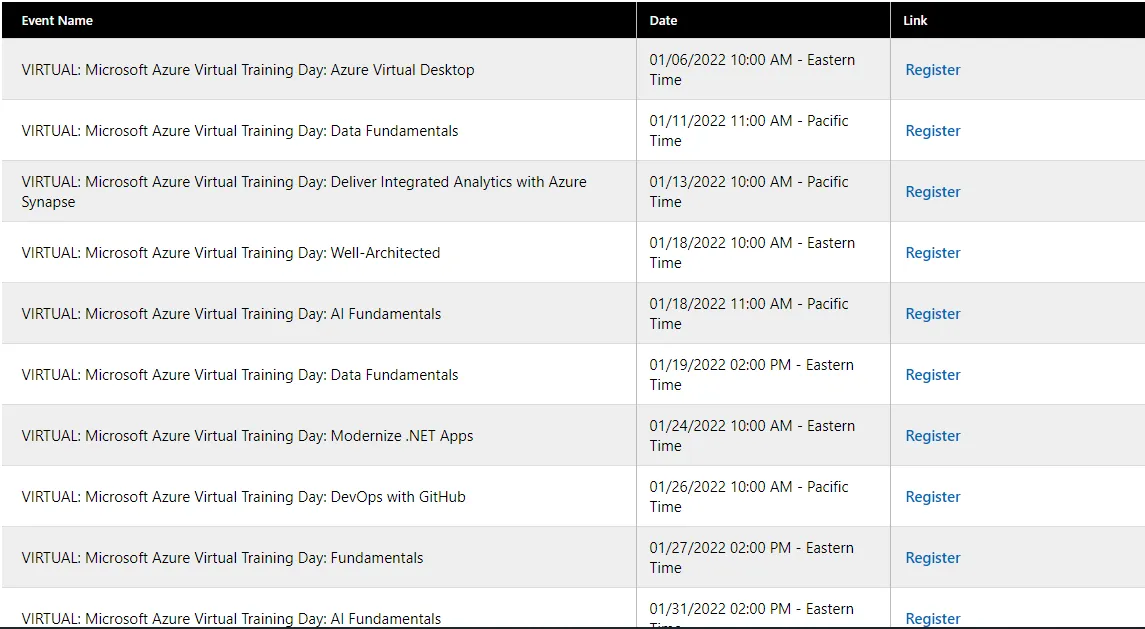Click the Event Name column header
Image resolution: width=1145 pixels, height=629 pixels.
point(57,20)
